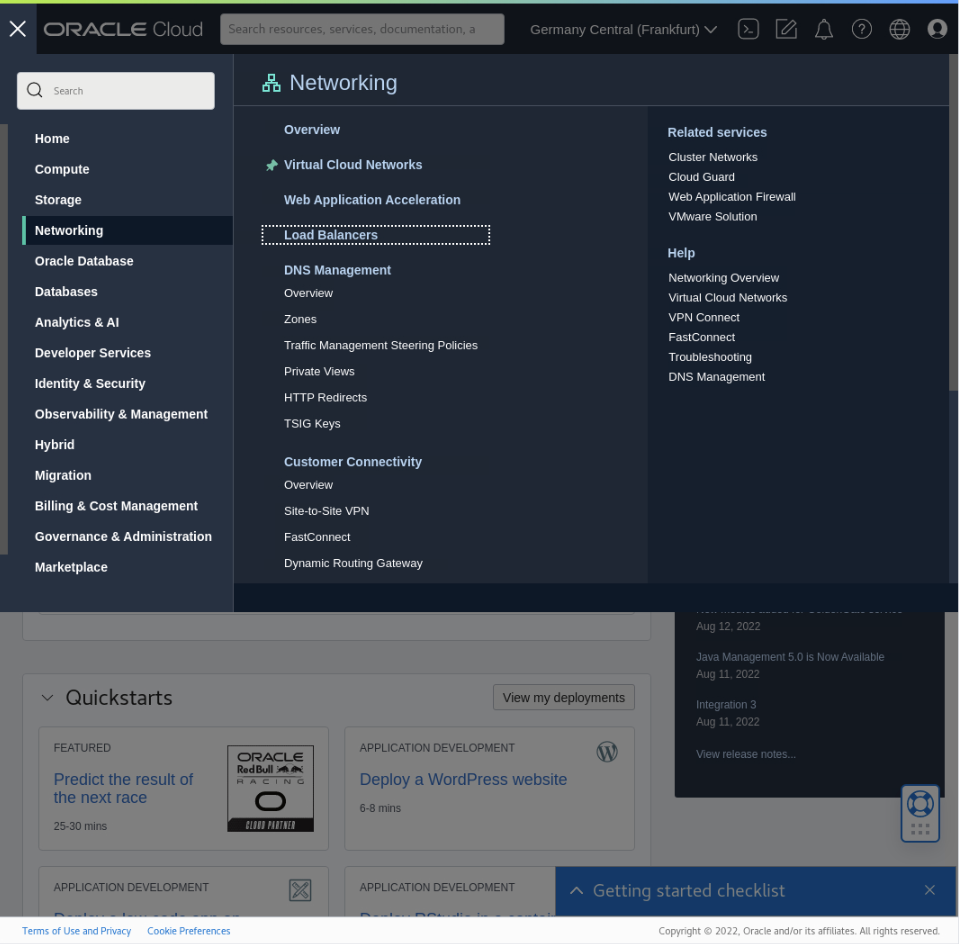Open HTTP Redirects link
Viewport: 959px width, 944px height.
[x=325, y=398]
